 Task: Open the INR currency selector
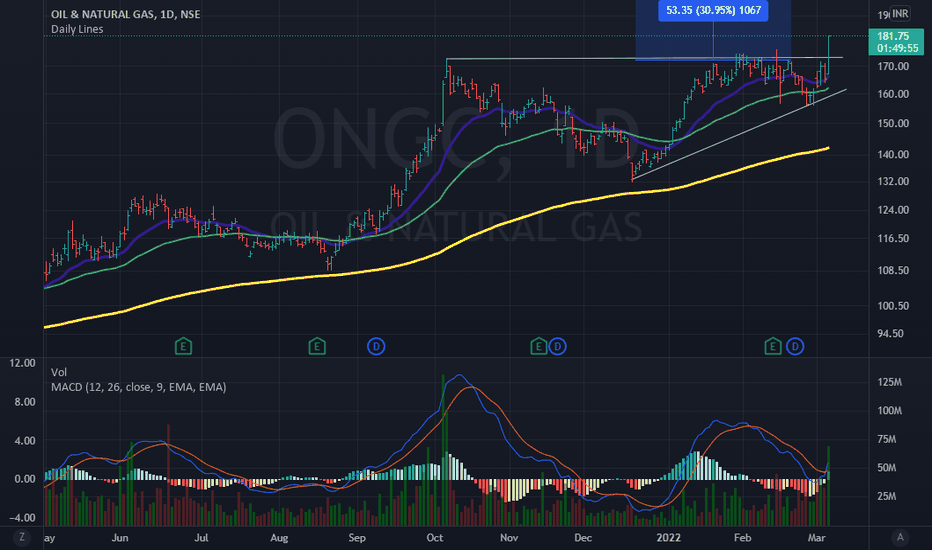tap(900, 14)
